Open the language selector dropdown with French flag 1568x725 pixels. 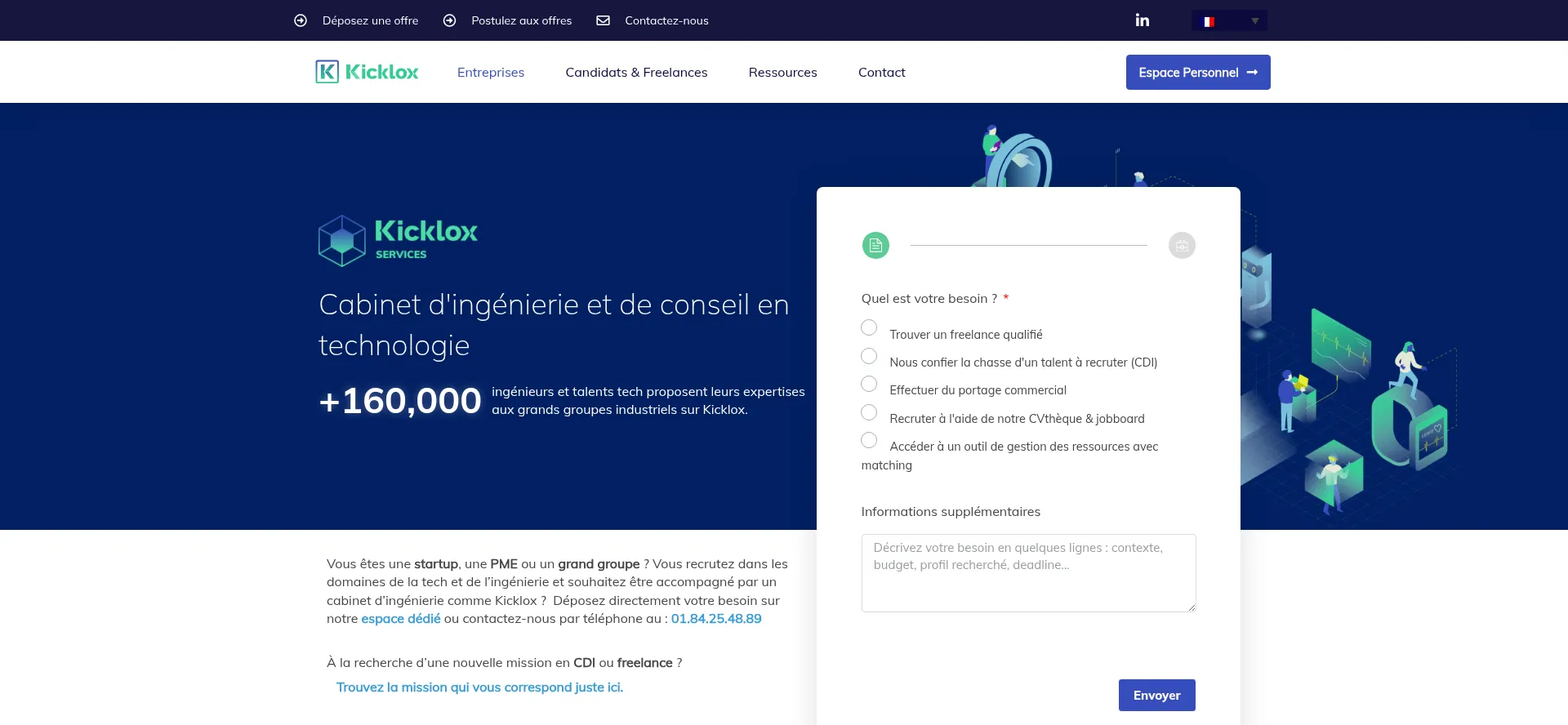pos(1229,20)
